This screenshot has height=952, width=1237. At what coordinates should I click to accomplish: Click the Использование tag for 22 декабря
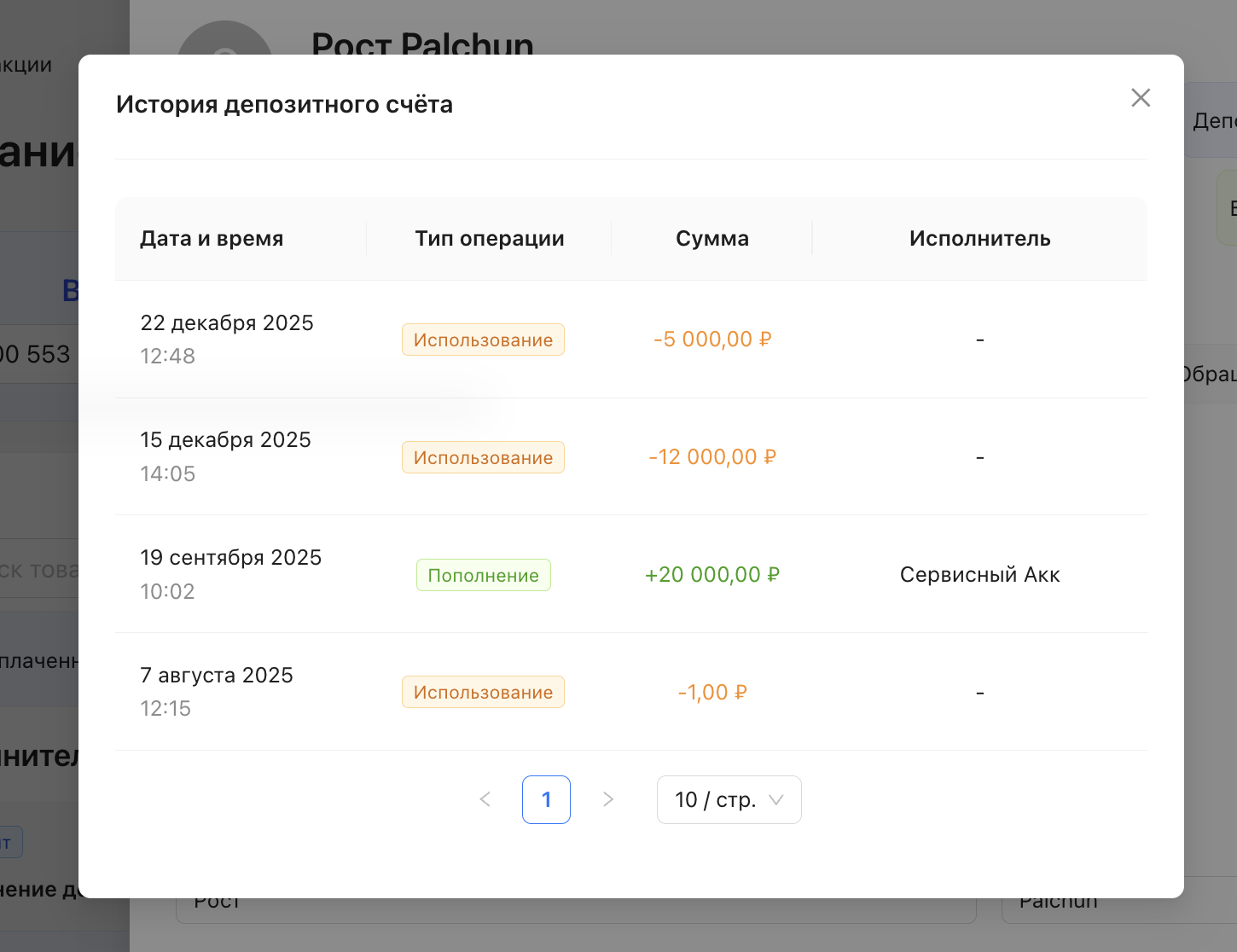(483, 340)
